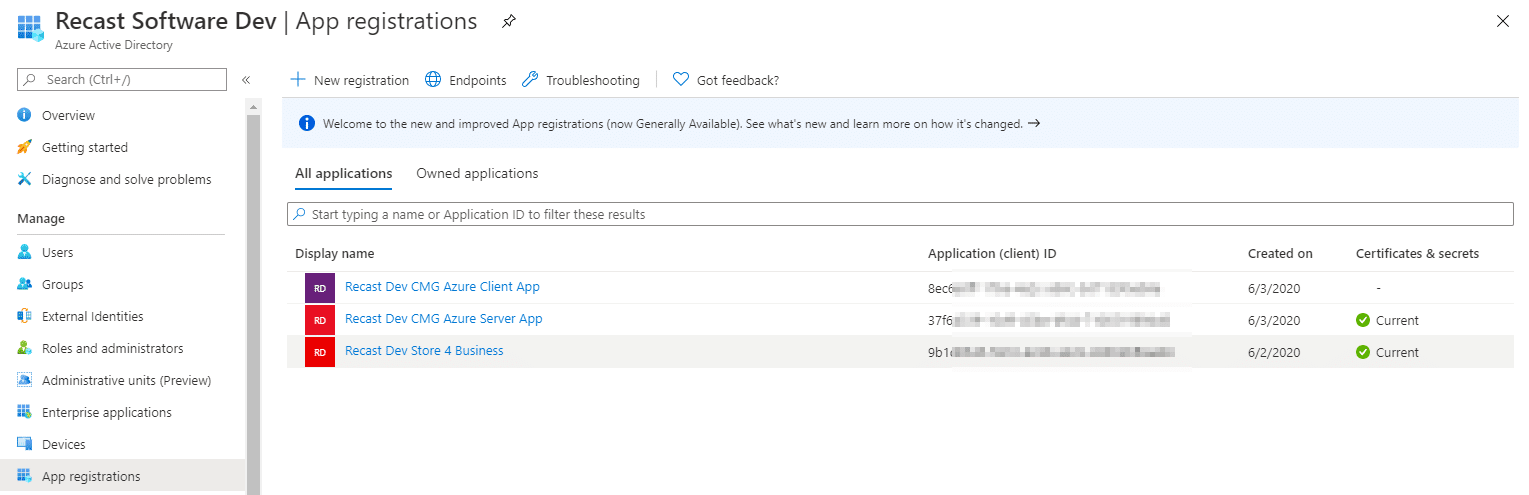This screenshot has width=1529, height=495.
Task: Collapse the sidebar with the double chevron
Action: pos(246,80)
